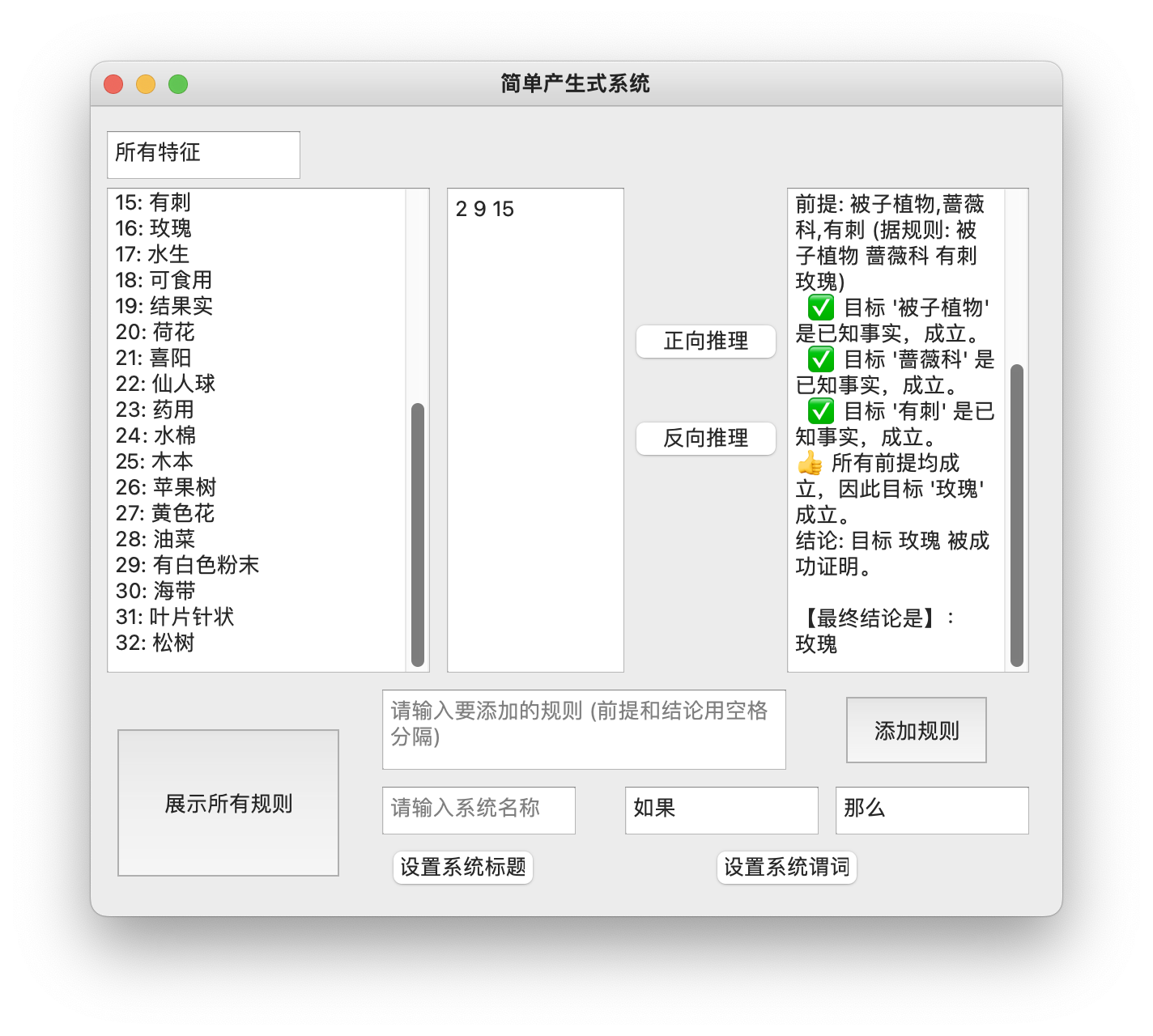Click the 结论: 目标 玫瑰 line in results
Image resolution: width=1153 pixels, height=1036 pixels.
(892, 541)
